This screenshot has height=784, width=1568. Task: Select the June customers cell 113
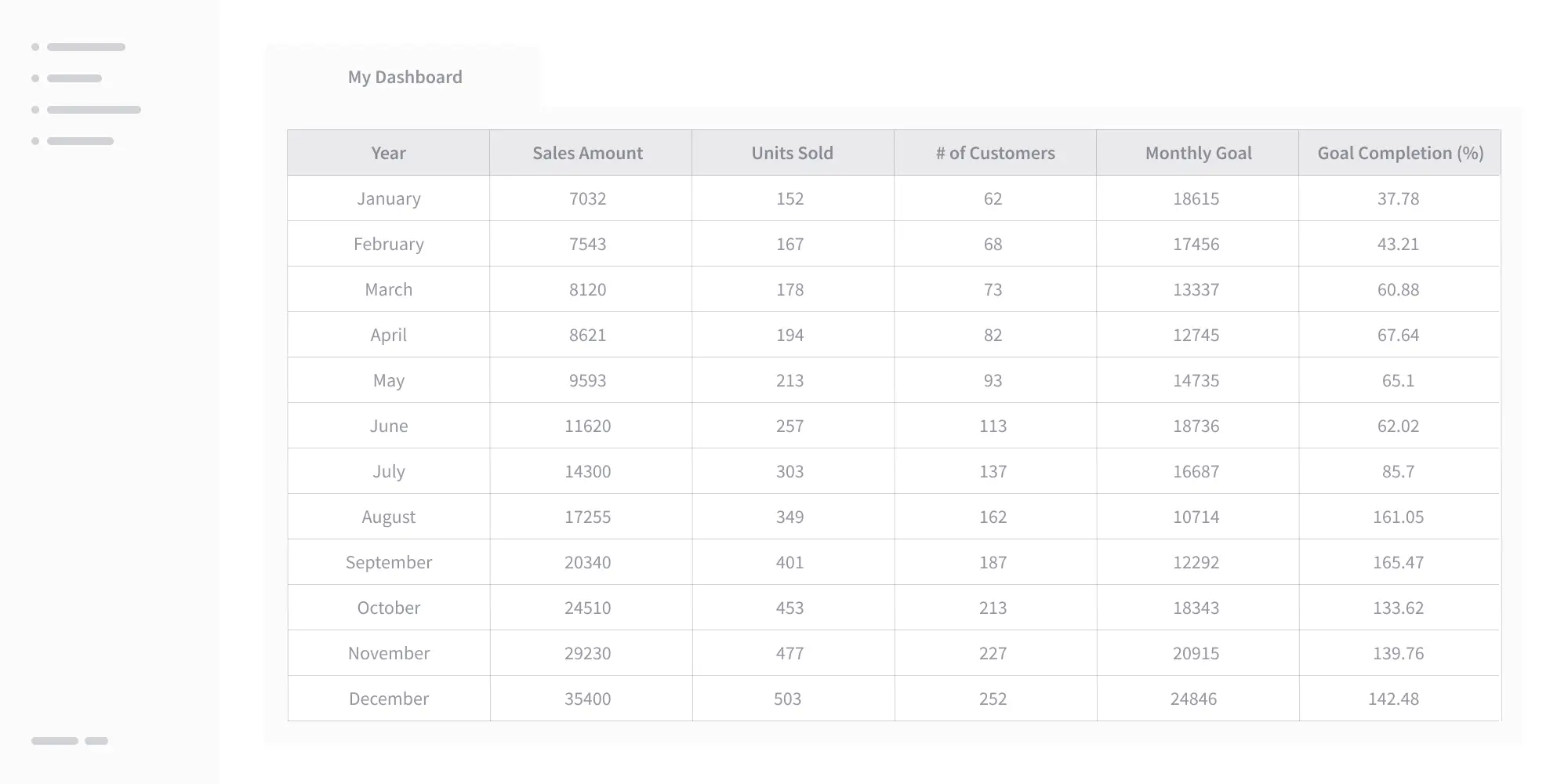point(993,426)
